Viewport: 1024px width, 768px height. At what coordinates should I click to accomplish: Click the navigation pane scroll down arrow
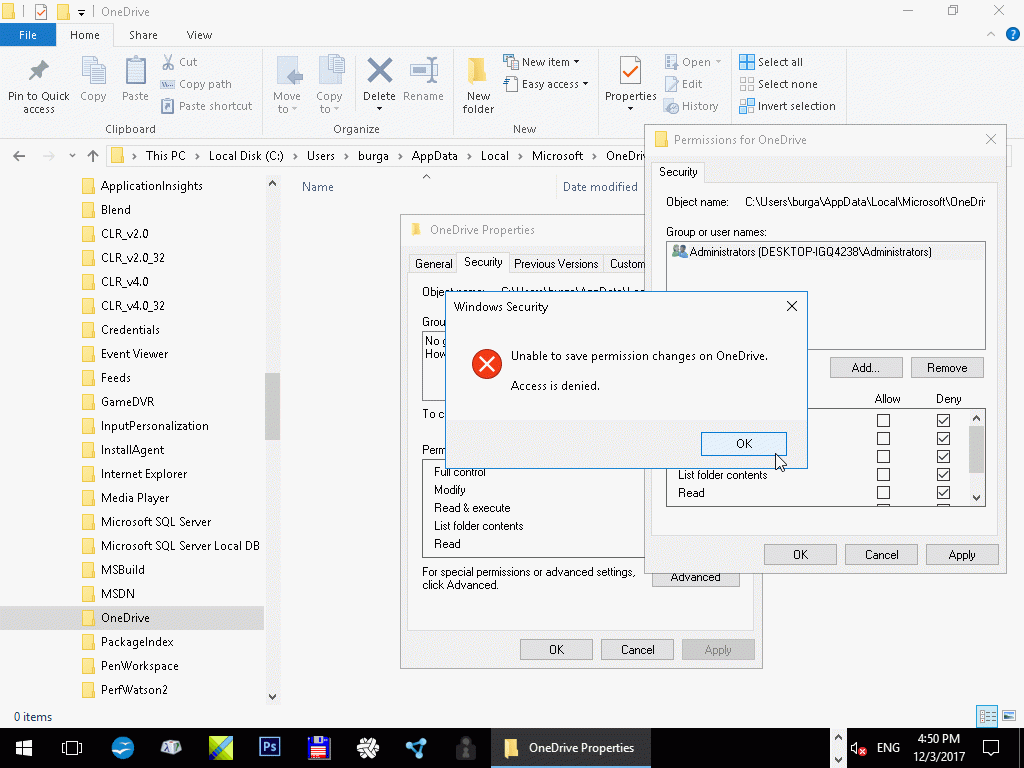(x=272, y=696)
